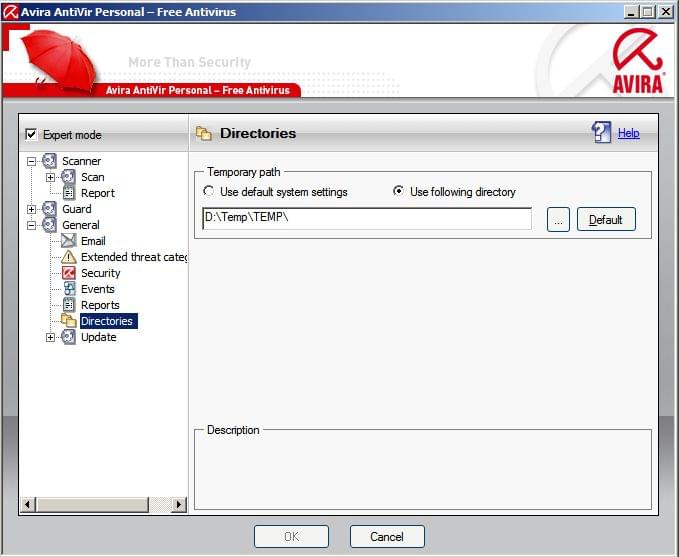Screen dimensions: 679x557
Task: Expand the Update tree node
Action: 50,337
